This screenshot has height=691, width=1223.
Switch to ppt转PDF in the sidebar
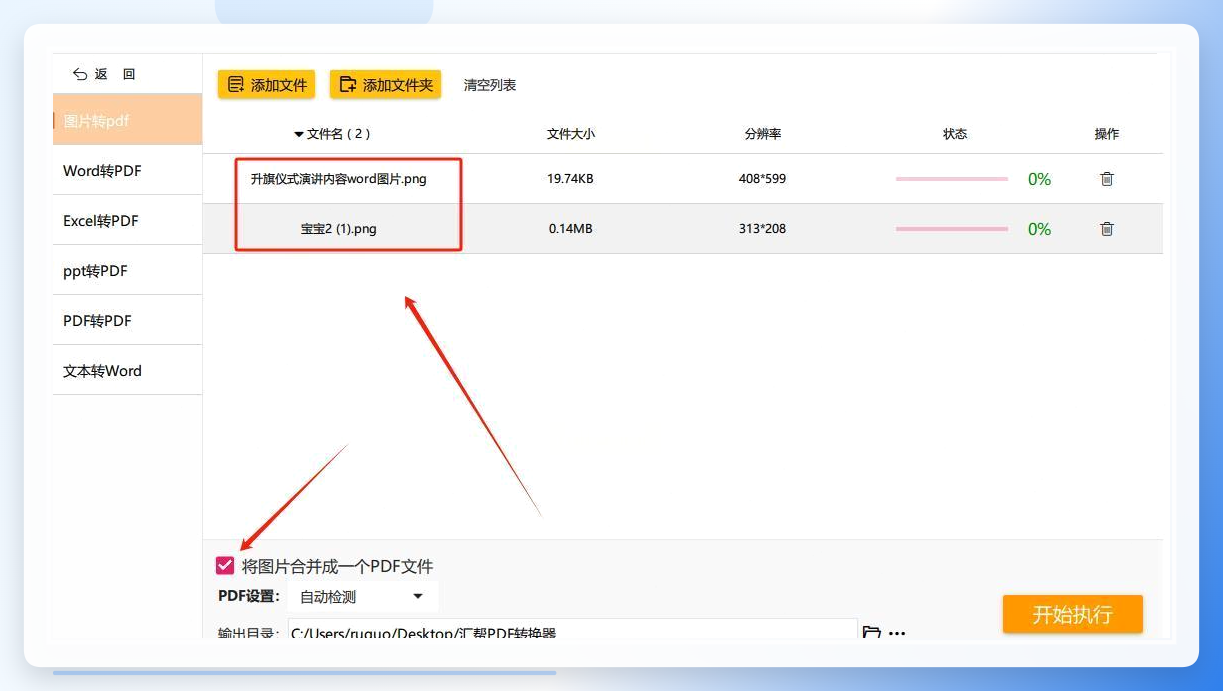[127, 270]
